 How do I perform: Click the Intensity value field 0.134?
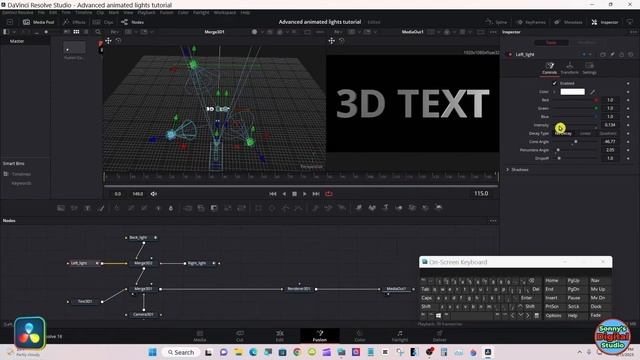point(610,125)
